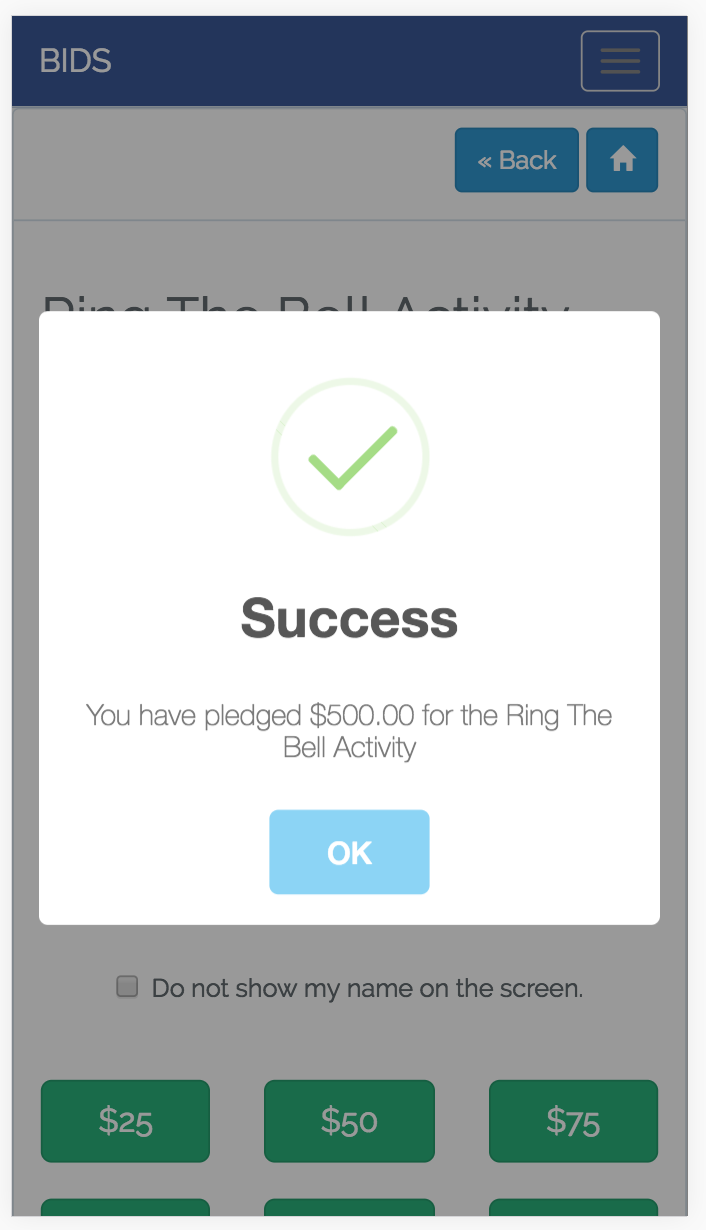Click the Success heading text
The width and height of the screenshot is (706, 1230).
pyautogui.click(x=349, y=619)
